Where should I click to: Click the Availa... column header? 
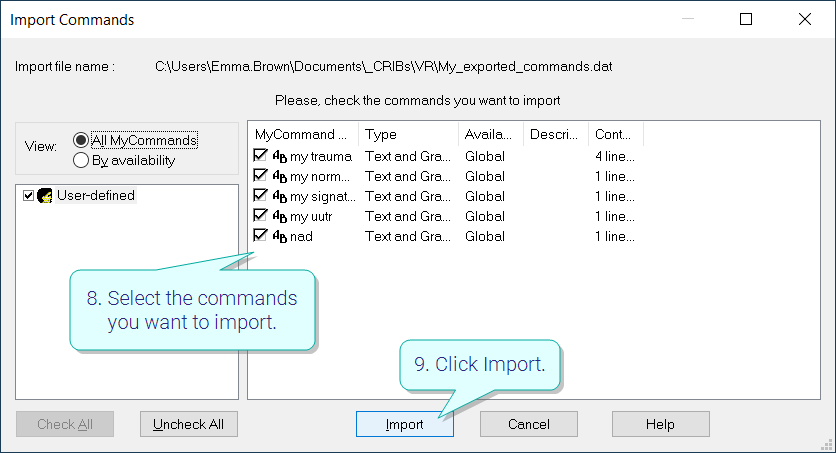[x=491, y=134]
